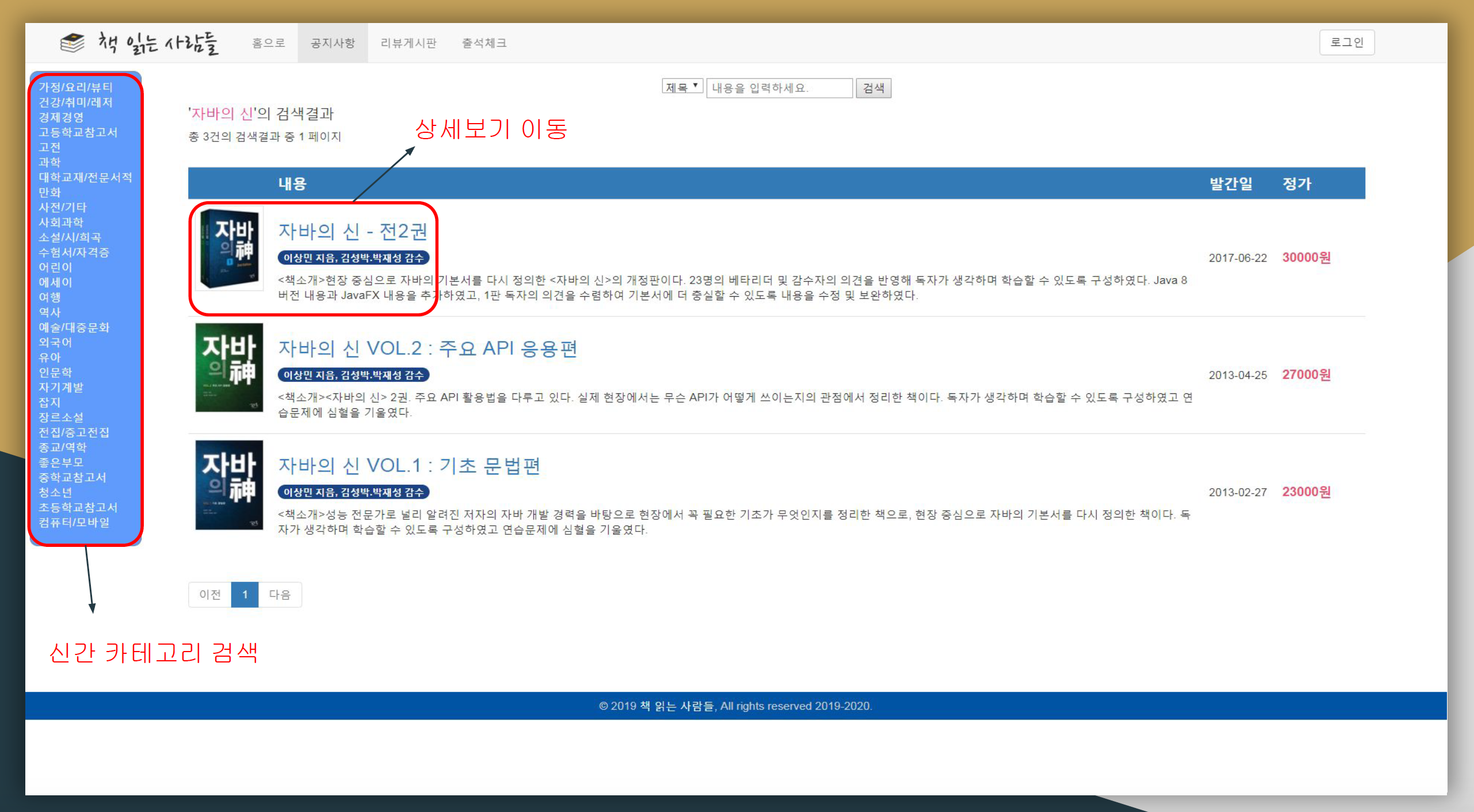
Task: Select the 소설/시/희곡 category in sidebar
Action: pos(70,237)
